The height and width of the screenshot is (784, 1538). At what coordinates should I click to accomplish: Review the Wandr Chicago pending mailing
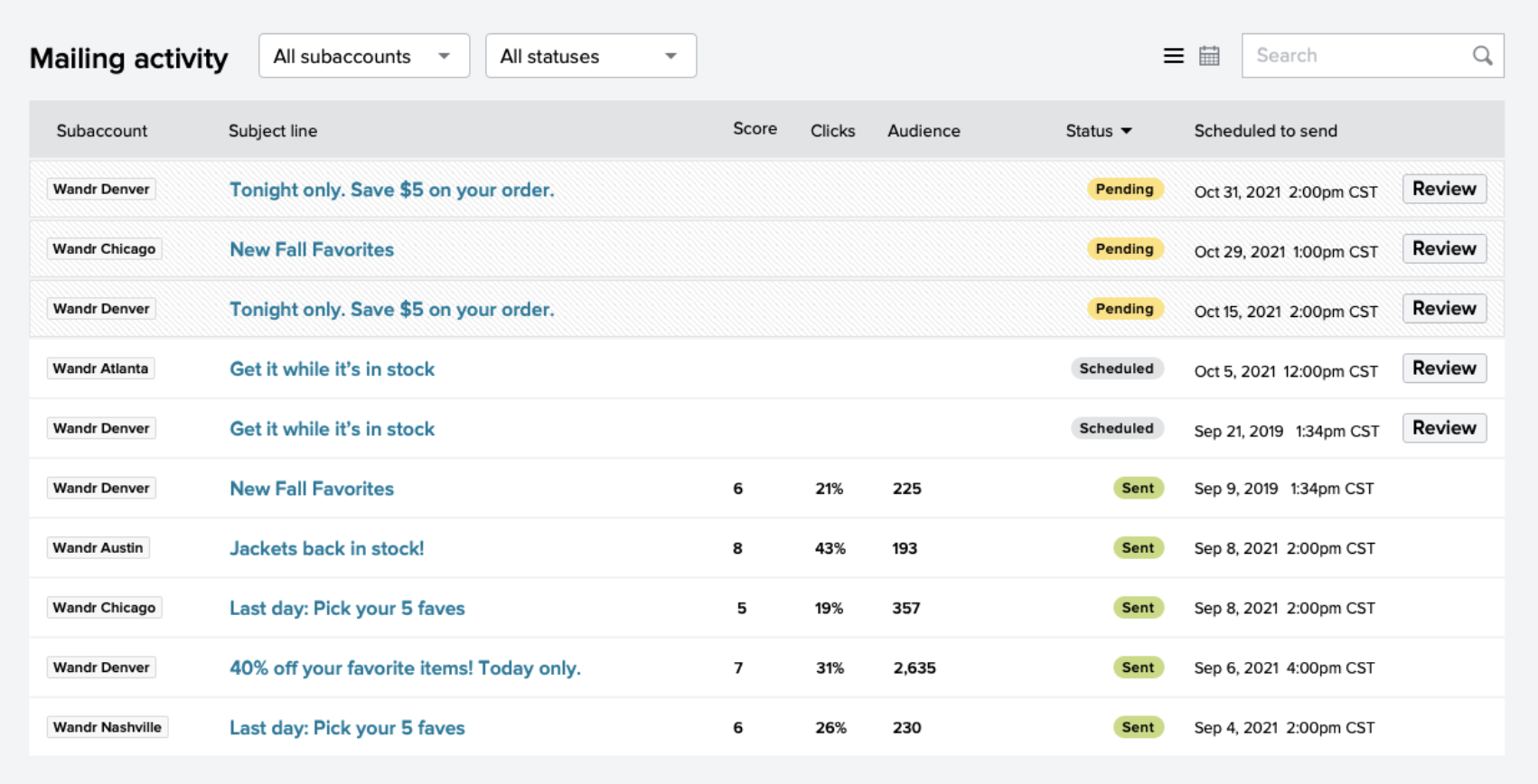(1443, 248)
